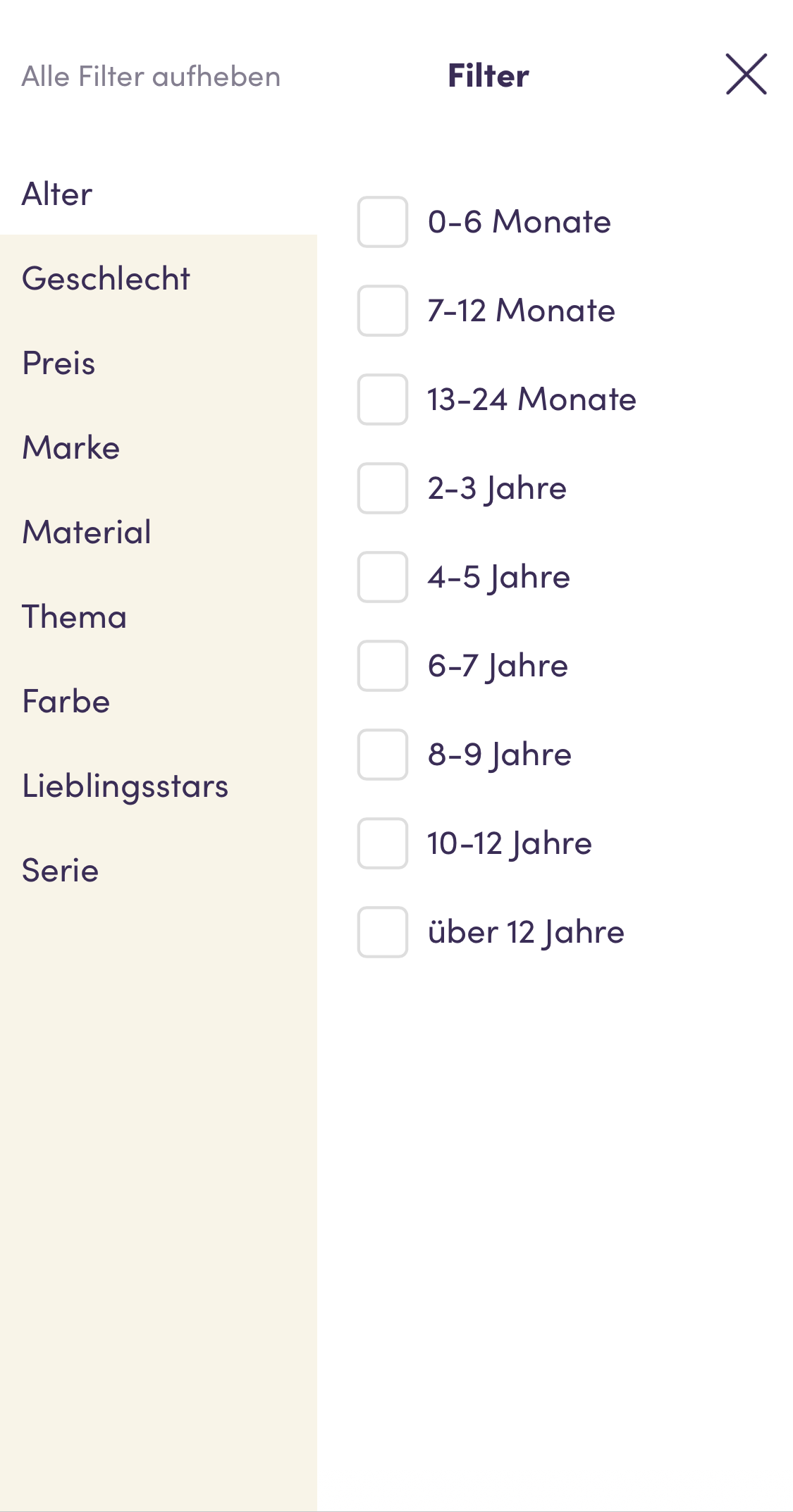Select the 10-12 Jahre filter
This screenshot has width=793, height=1512.
(x=382, y=843)
